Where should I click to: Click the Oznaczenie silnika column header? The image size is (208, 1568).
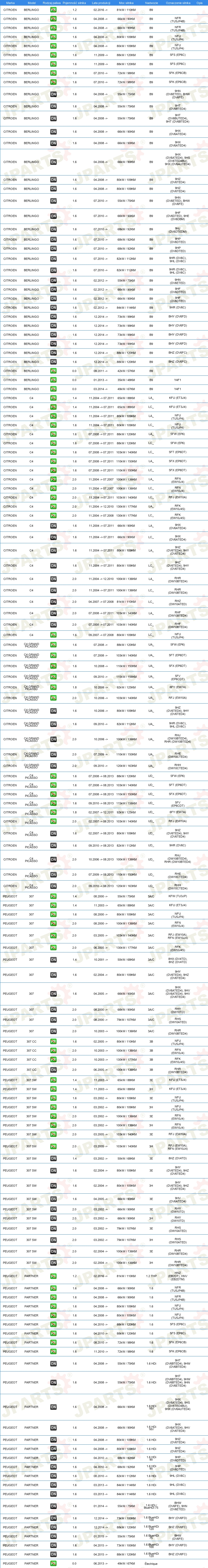(x=178, y=2)
